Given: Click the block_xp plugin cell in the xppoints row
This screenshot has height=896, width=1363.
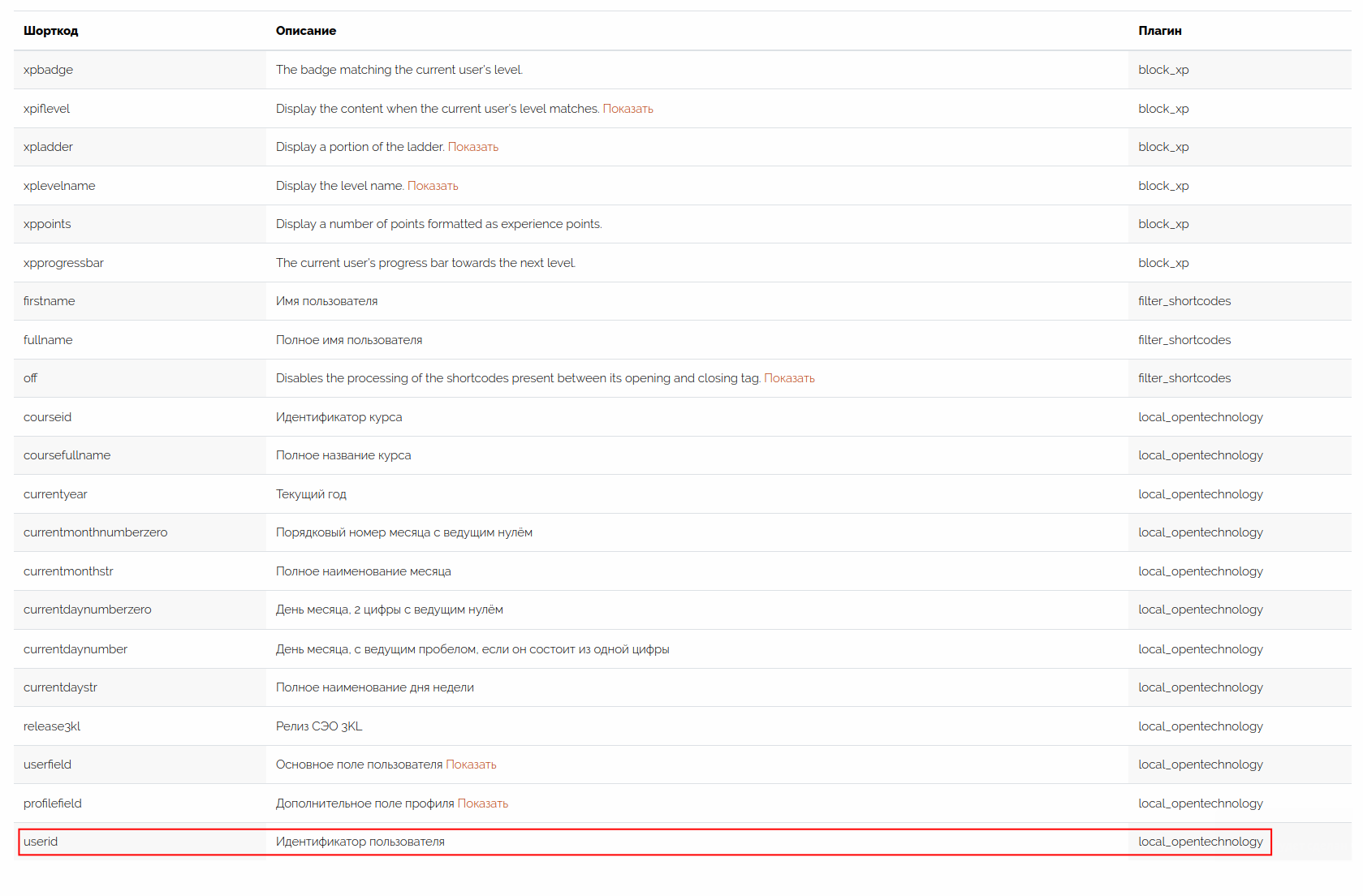Looking at the screenshot, I should pyautogui.click(x=1163, y=224).
